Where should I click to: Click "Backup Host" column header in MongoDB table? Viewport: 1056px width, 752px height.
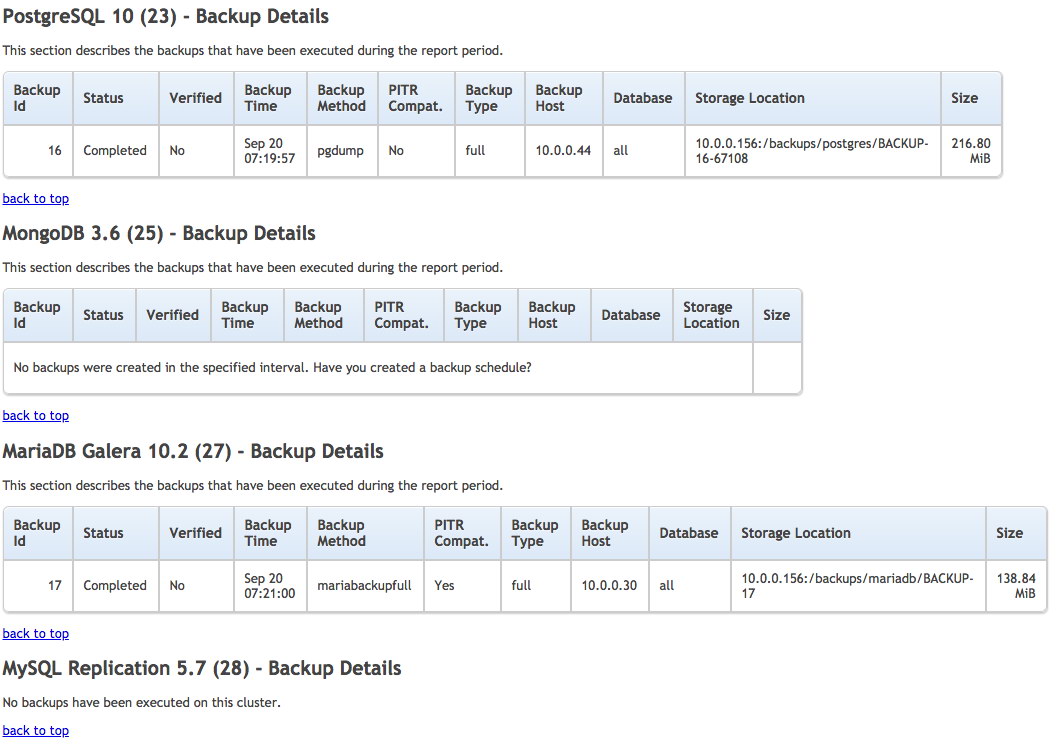(552, 315)
